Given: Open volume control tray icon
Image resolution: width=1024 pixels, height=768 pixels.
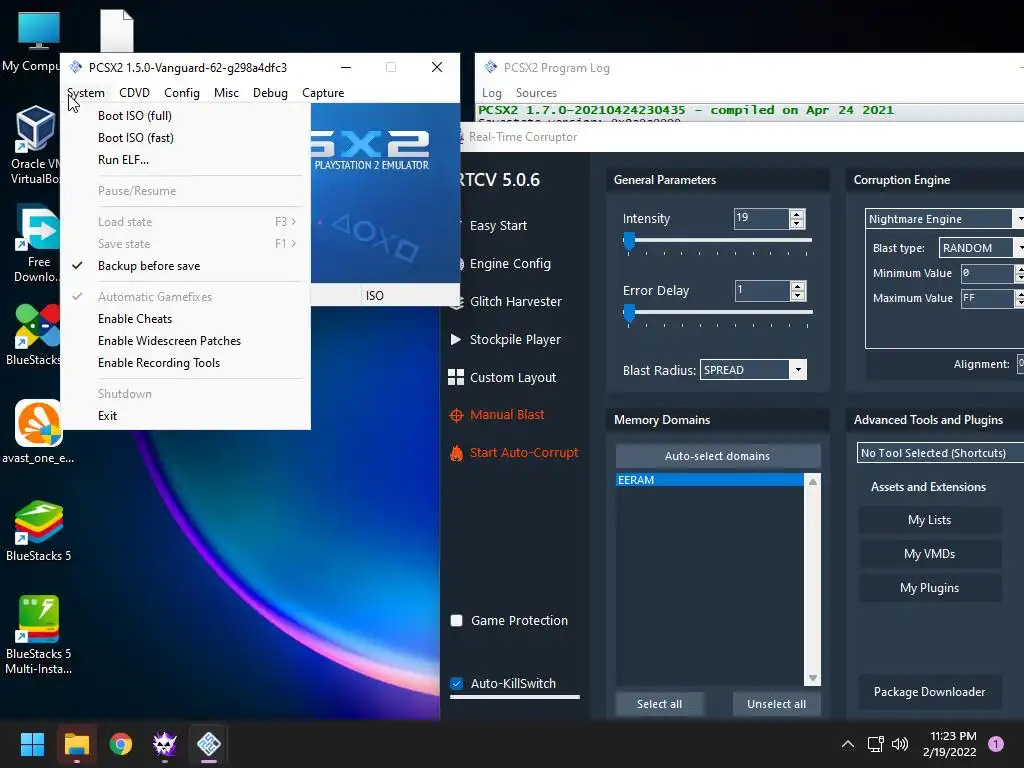Looking at the screenshot, I should click(x=900, y=744).
